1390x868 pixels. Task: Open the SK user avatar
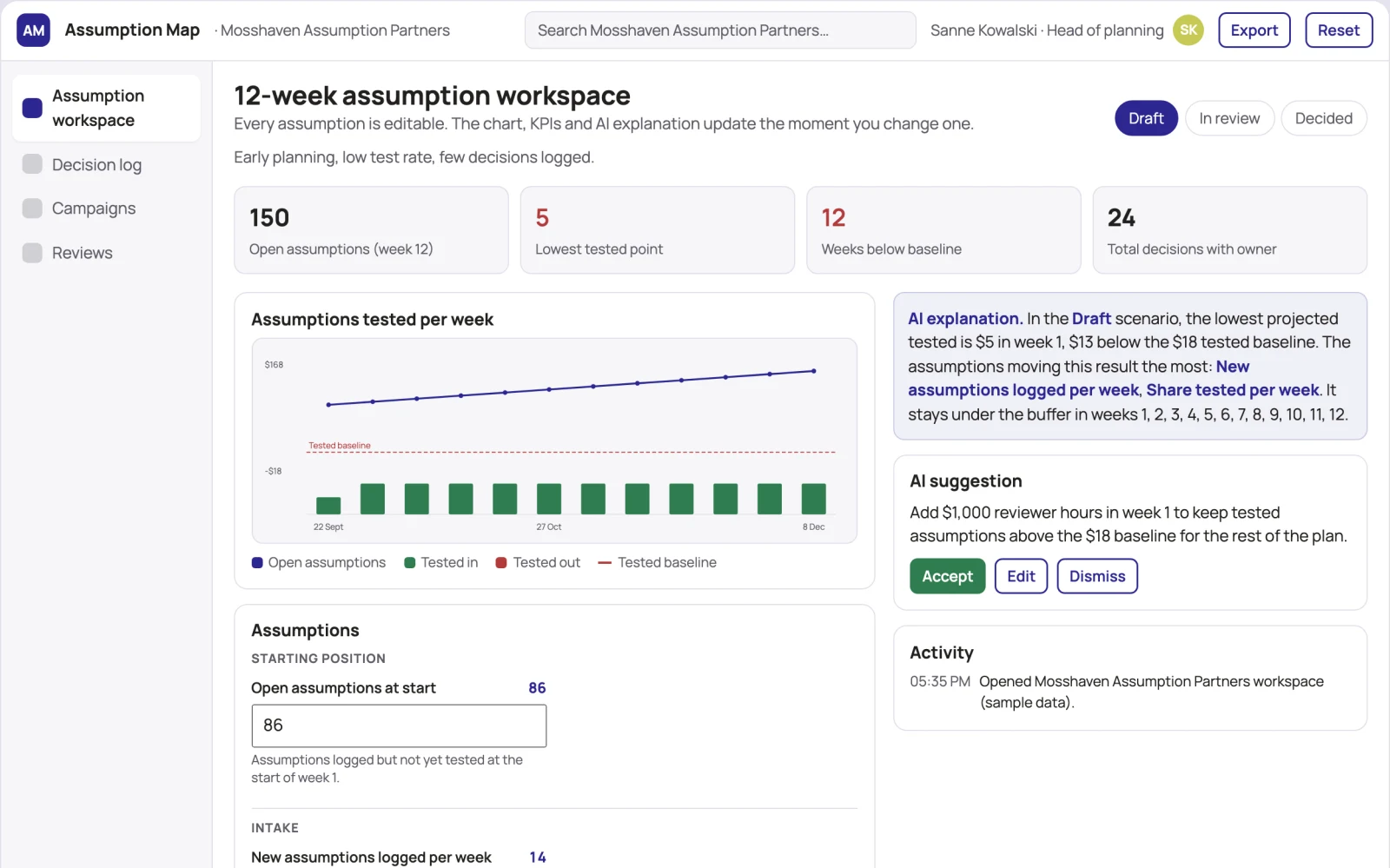click(1188, 30)
